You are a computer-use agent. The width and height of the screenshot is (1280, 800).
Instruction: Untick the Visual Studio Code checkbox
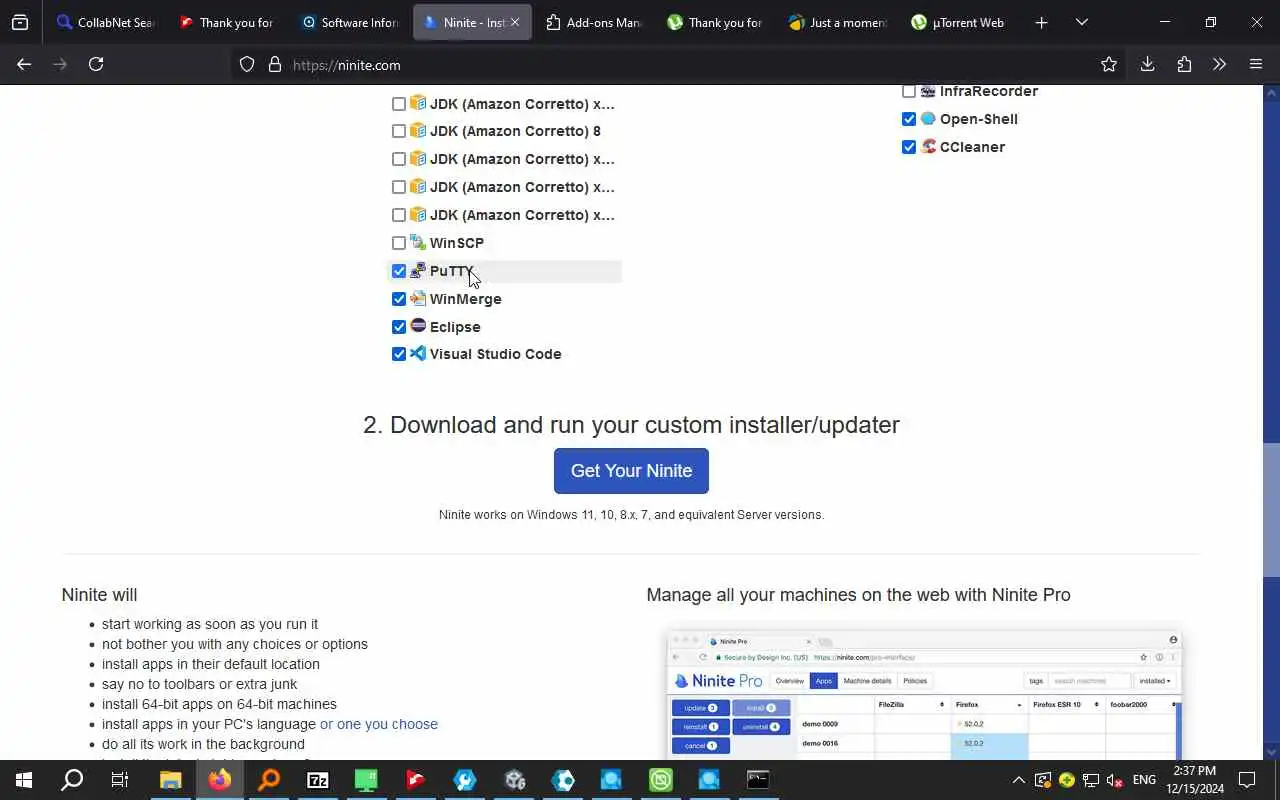[x=399, y=354]
